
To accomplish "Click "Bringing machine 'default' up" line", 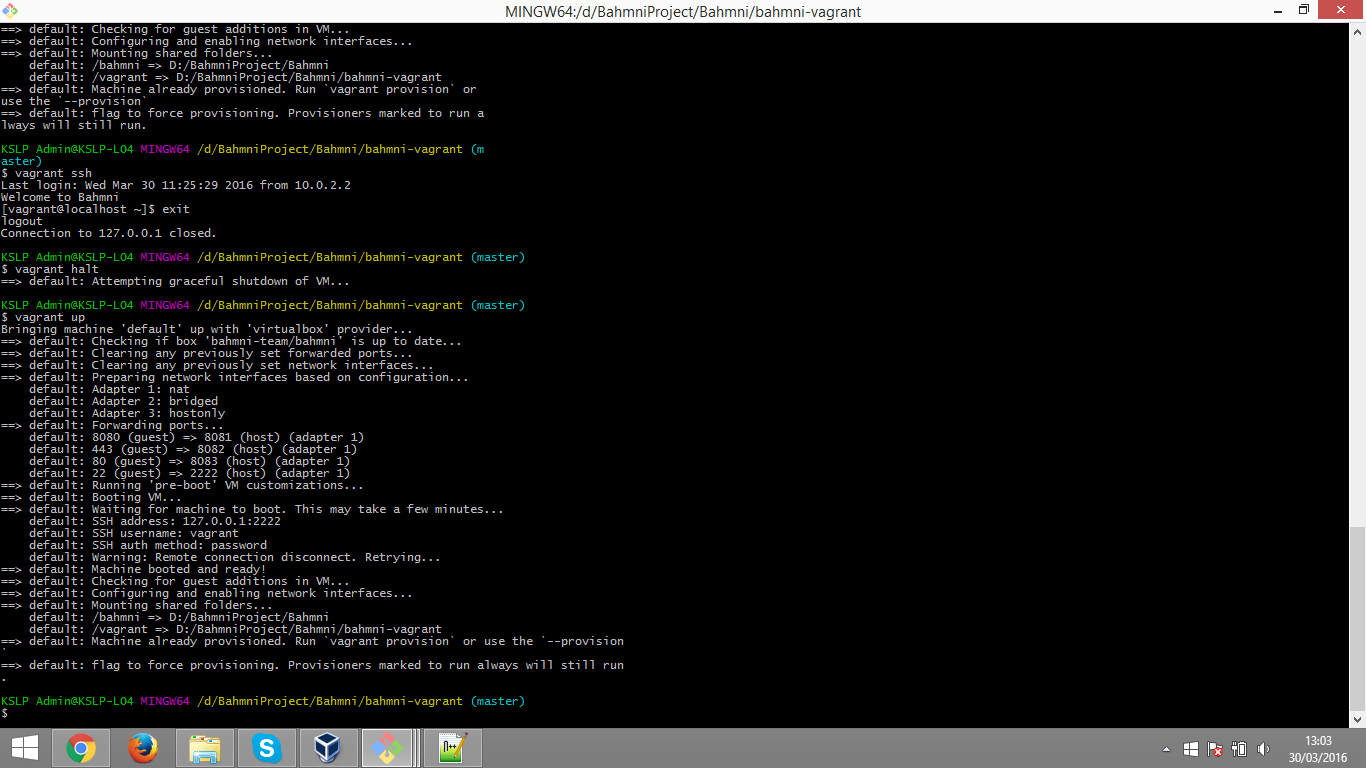I will pos(207,329).
